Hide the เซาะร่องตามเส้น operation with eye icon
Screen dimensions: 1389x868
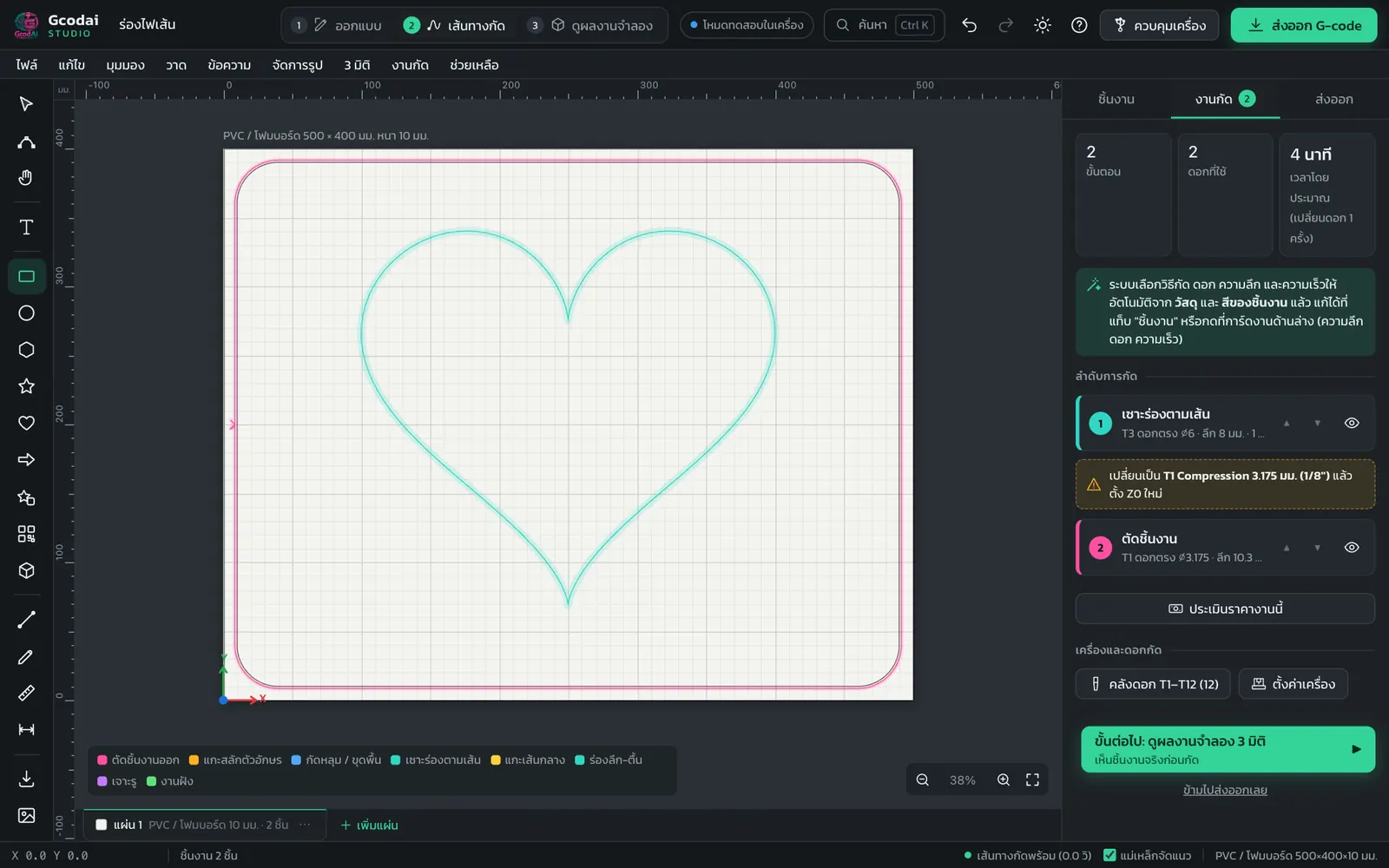pos(1352,424)
